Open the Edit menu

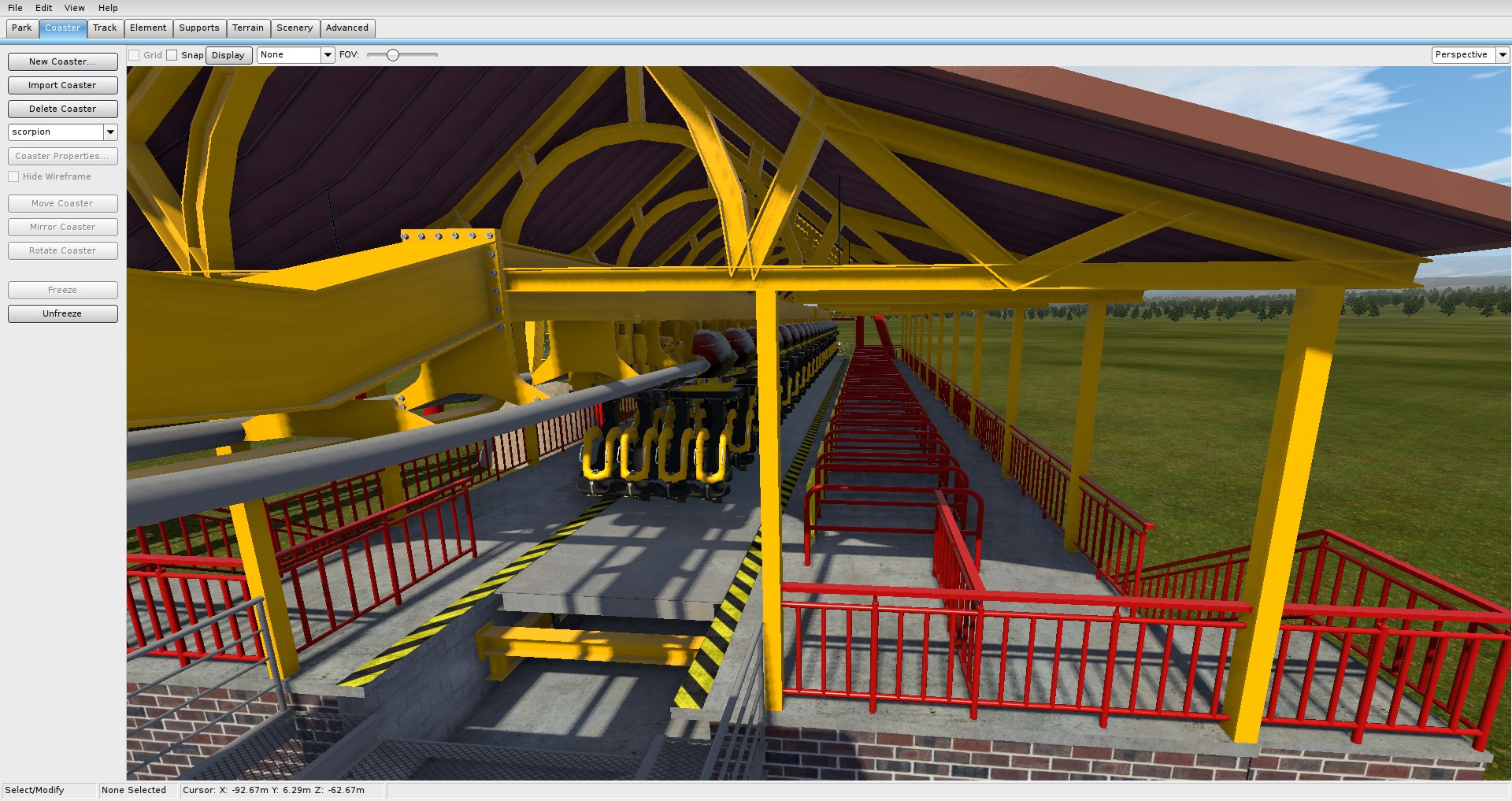pyautogui.click(x=43, y=8)
